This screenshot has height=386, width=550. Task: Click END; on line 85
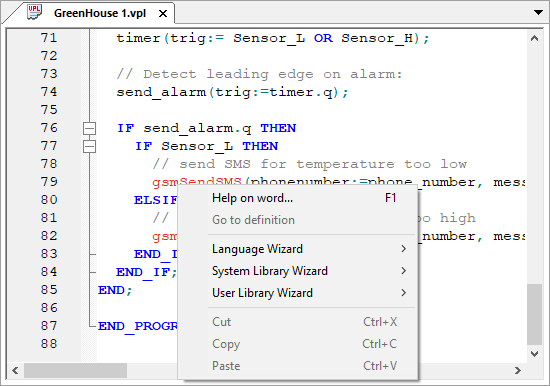[115, 290]
